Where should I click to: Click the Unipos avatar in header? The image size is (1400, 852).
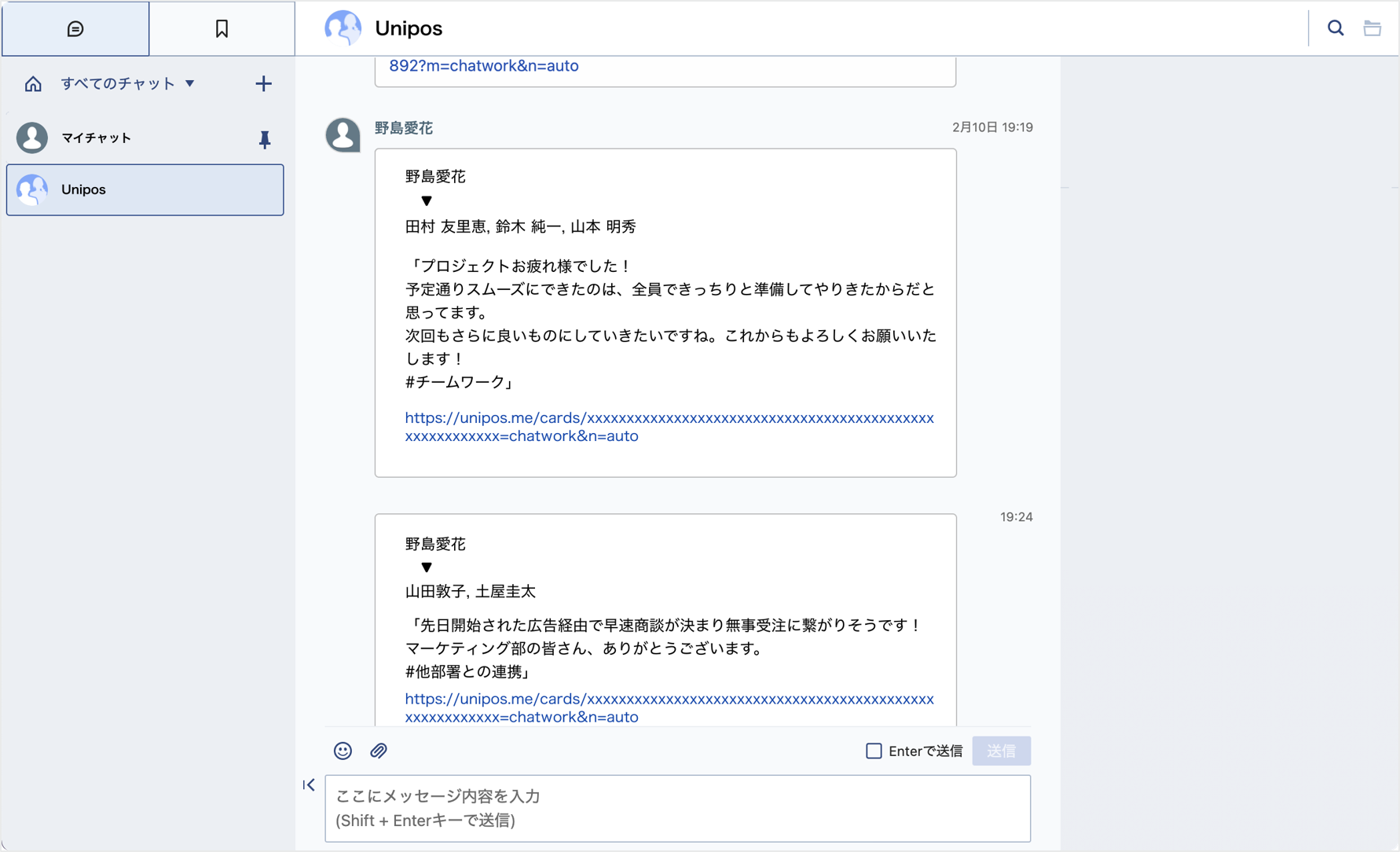point(343,28)
